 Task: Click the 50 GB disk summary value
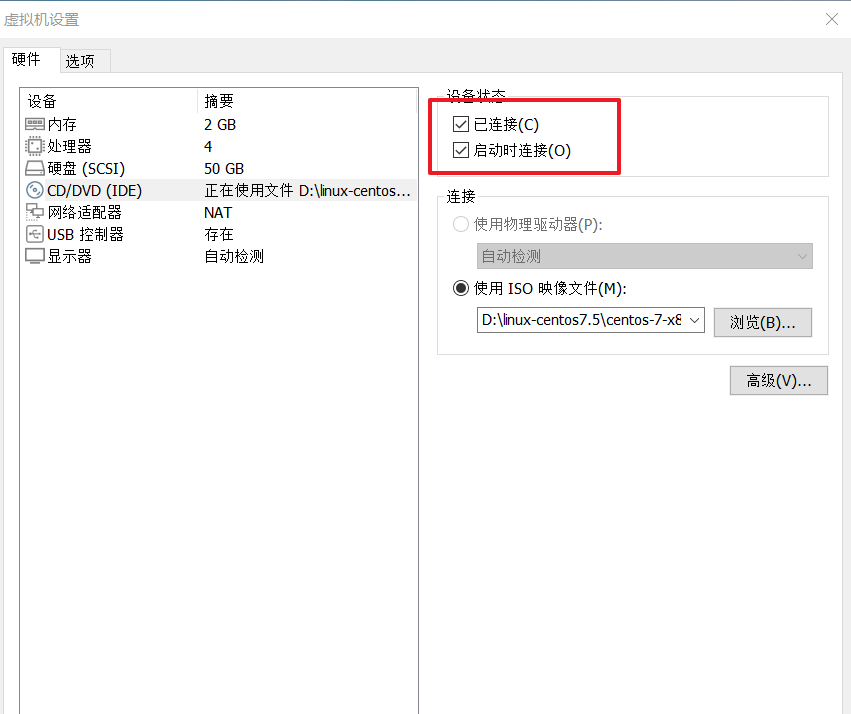point(224,169)
